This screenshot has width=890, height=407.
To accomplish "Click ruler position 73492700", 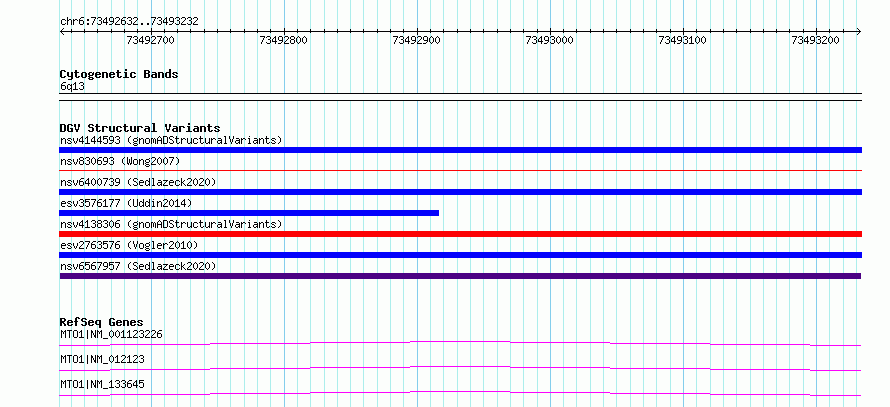I will click(150, 40).
